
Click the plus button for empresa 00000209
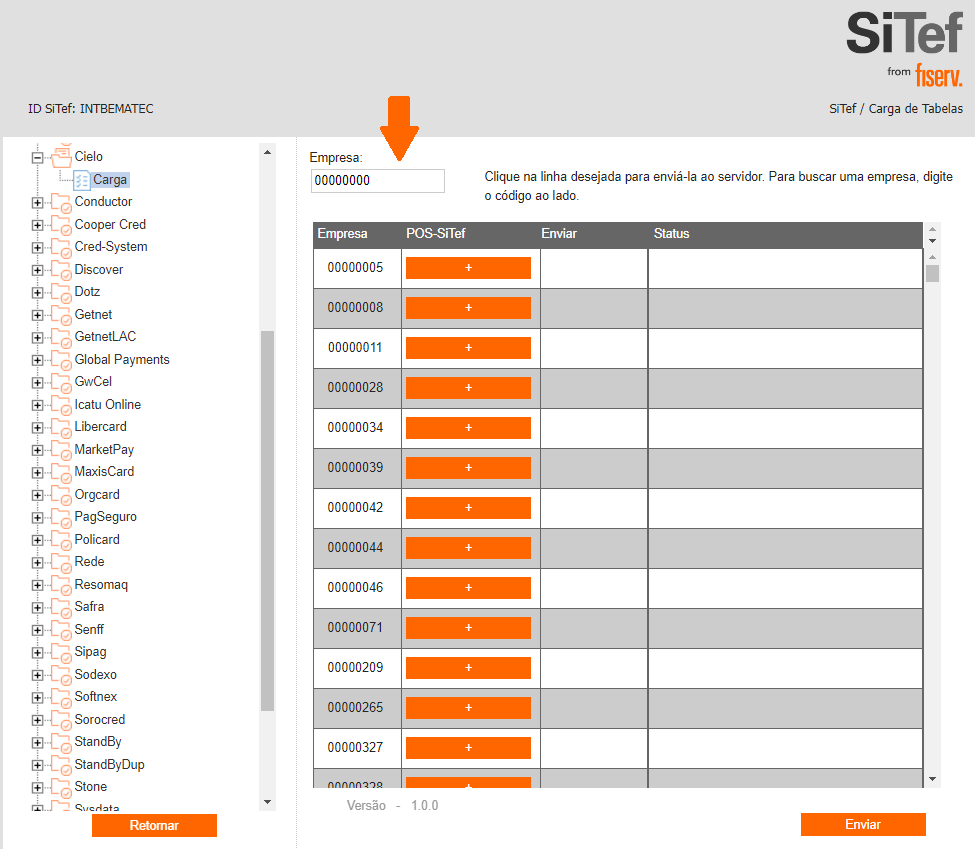click(468, 667)
